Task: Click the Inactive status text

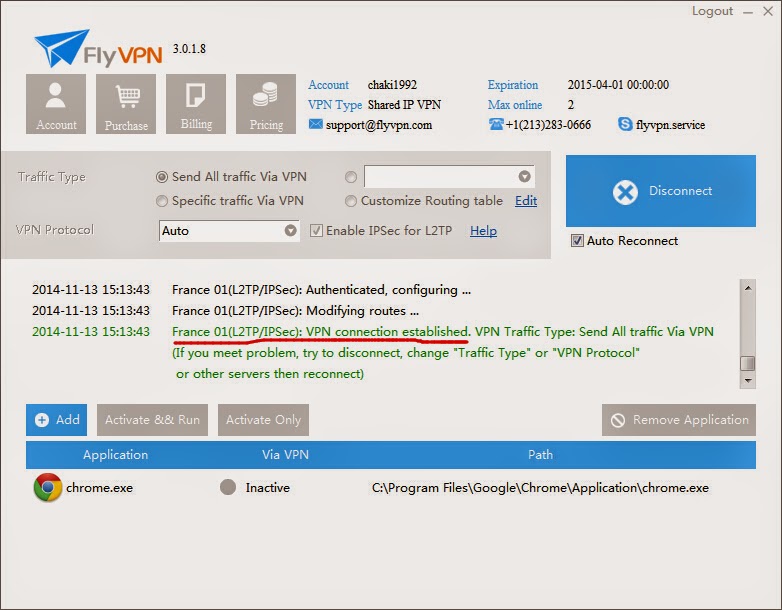Action: pyautogui.click(x=267, y=488)
